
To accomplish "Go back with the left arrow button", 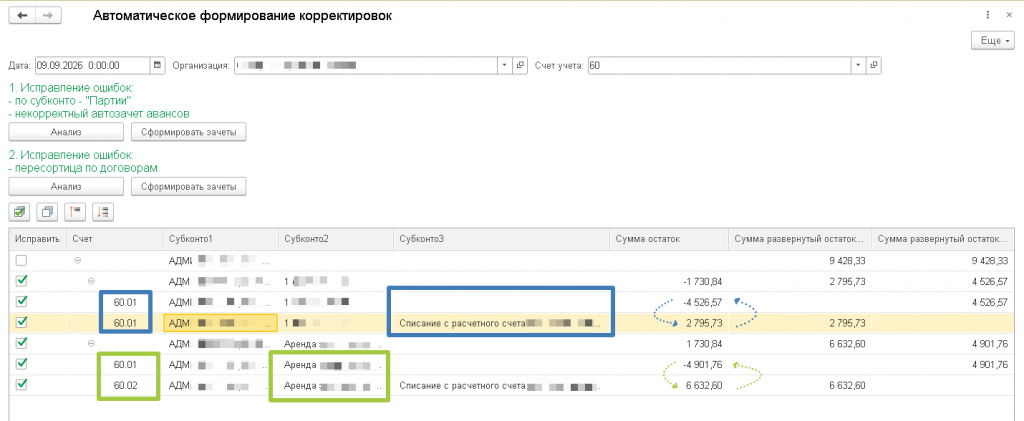I will pos(22,16).
